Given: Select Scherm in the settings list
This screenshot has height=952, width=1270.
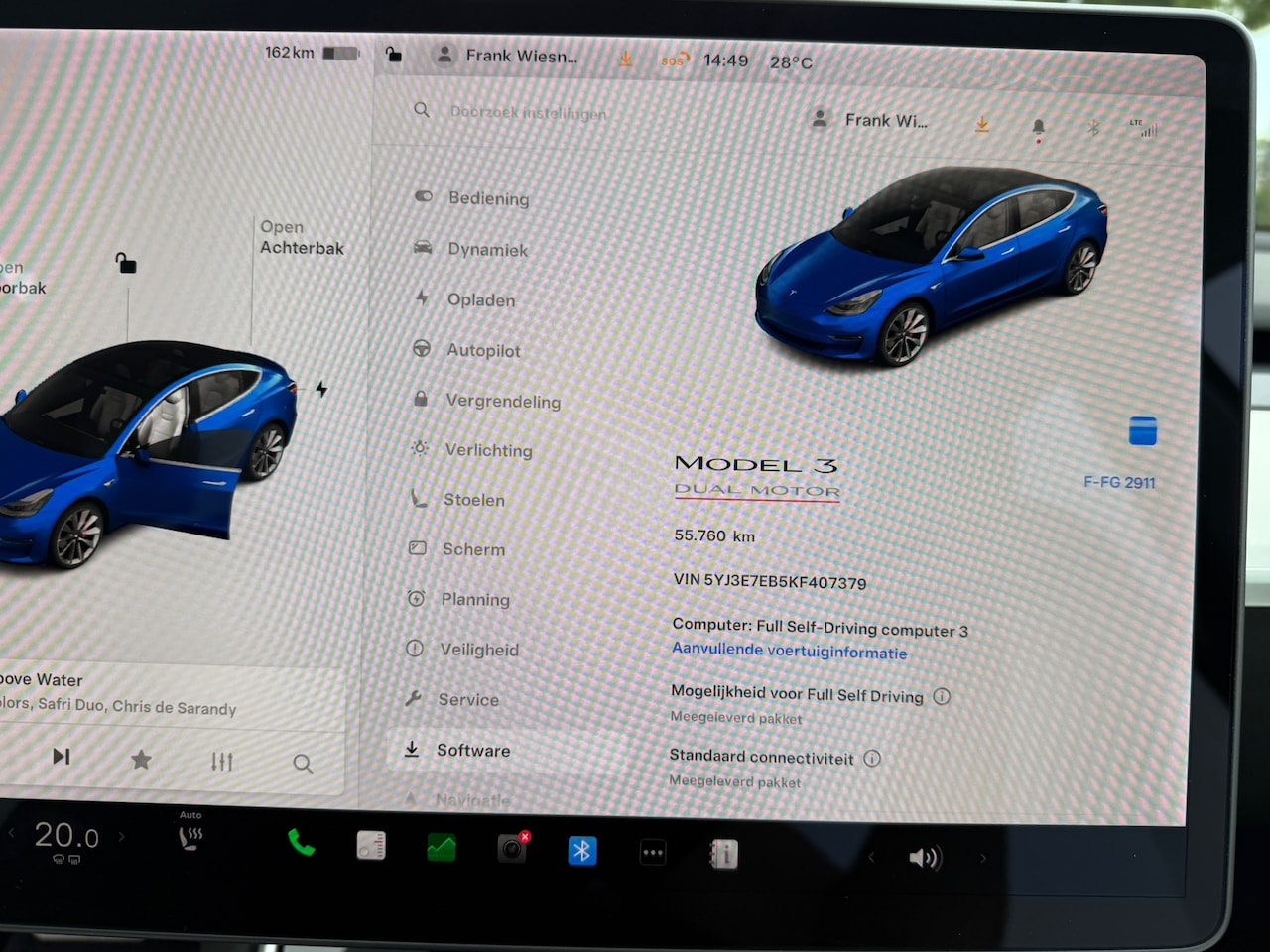Looking at the screenshot, I should 456,548.
